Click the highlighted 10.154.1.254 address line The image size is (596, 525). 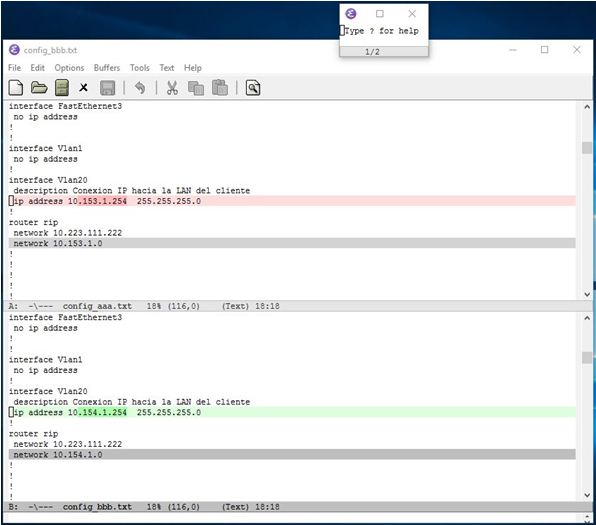(x=292, y=412)
